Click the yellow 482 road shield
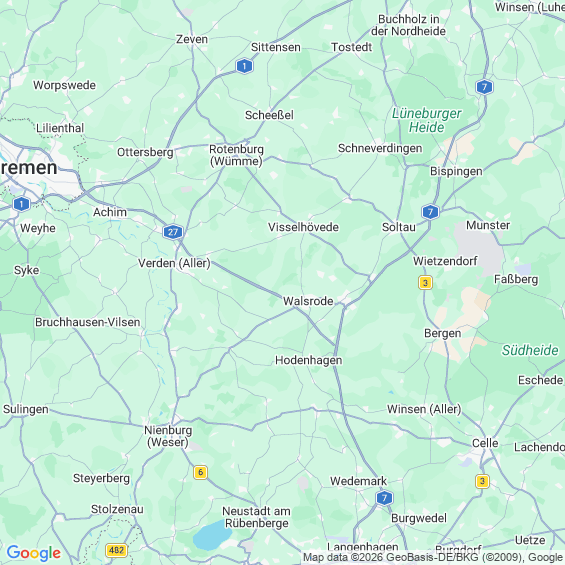Viewport: 565px width, 565px height. click(x=116, y=550)
